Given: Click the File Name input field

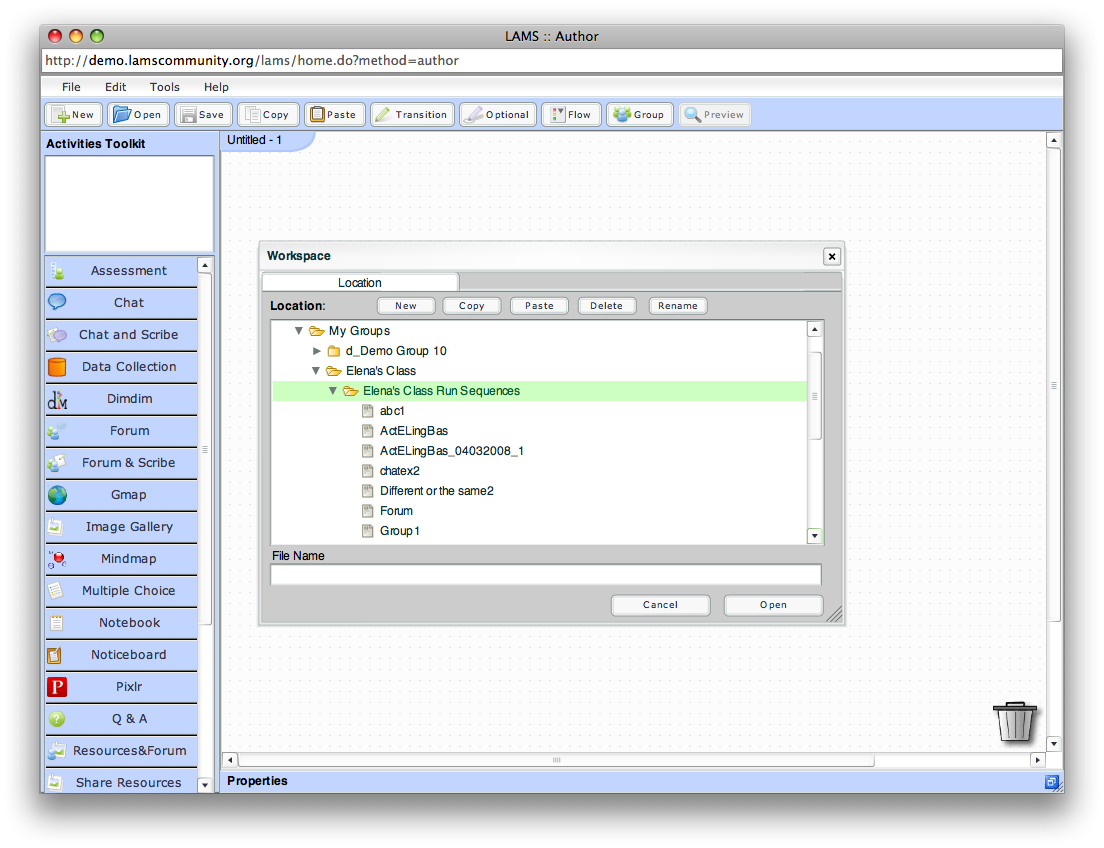Looking at the screenshot, I should (545, 575).
